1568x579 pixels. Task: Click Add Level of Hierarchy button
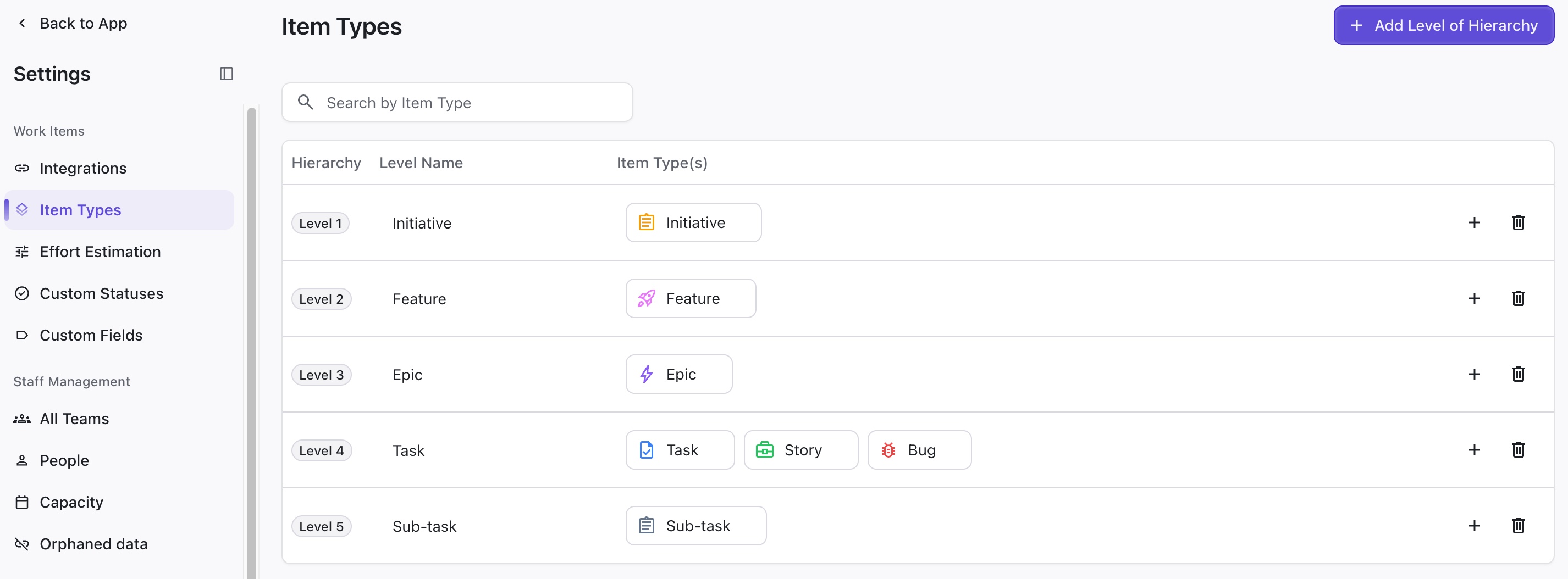tap(1444, 25)
